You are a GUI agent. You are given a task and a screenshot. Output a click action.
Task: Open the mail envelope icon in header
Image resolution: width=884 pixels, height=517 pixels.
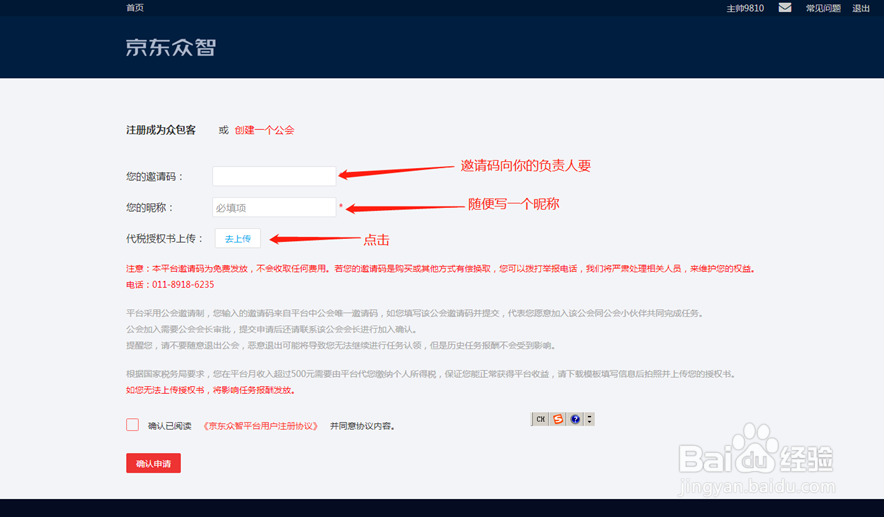[x=785, y=7]
